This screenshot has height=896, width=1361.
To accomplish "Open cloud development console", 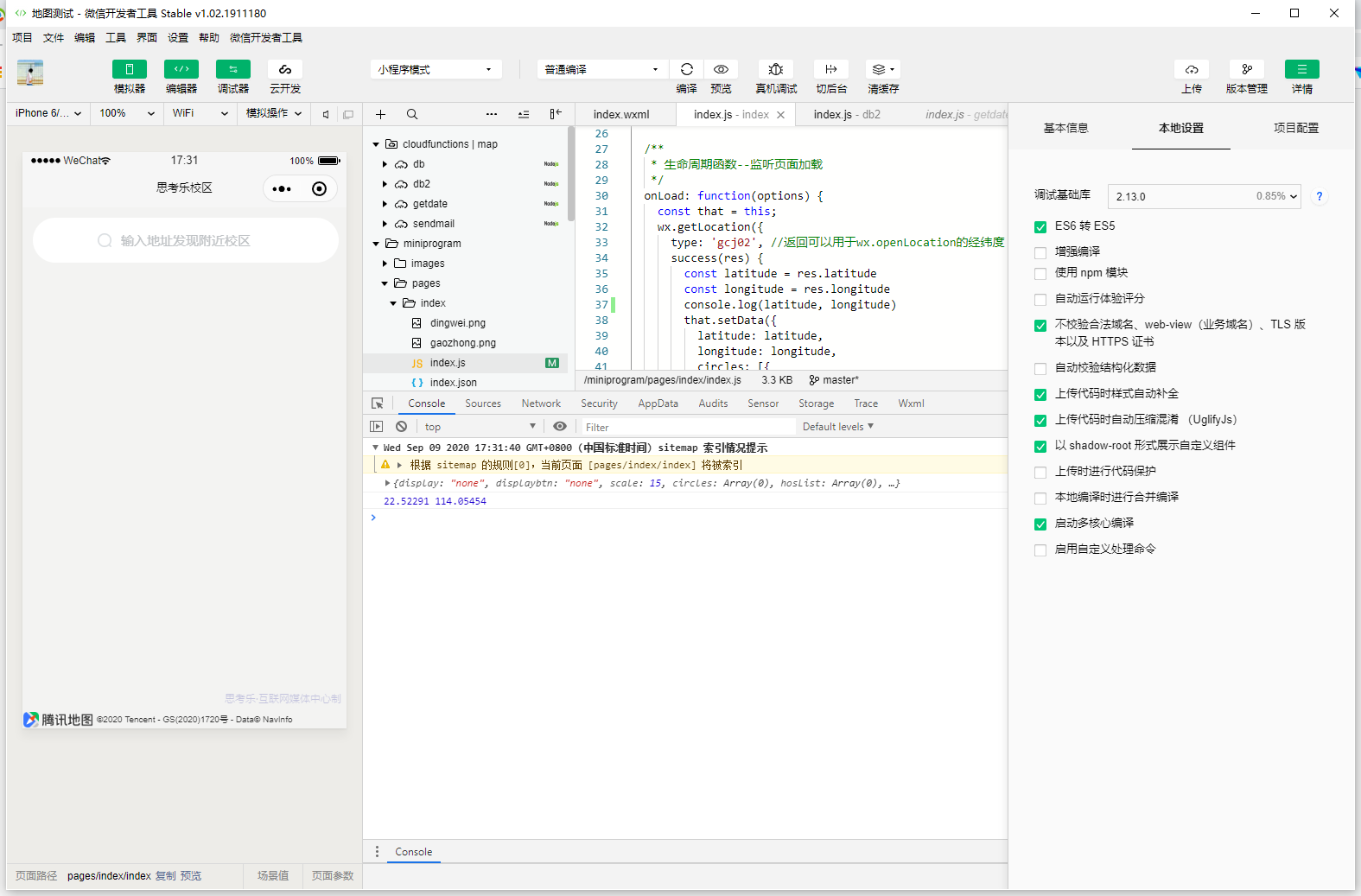I will [x=285, y=69].
